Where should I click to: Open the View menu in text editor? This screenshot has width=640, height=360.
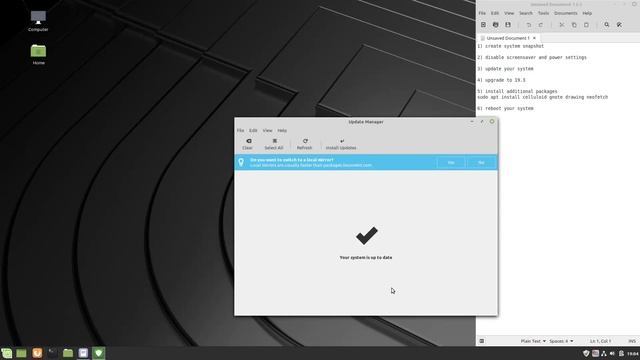click(509, 13)
